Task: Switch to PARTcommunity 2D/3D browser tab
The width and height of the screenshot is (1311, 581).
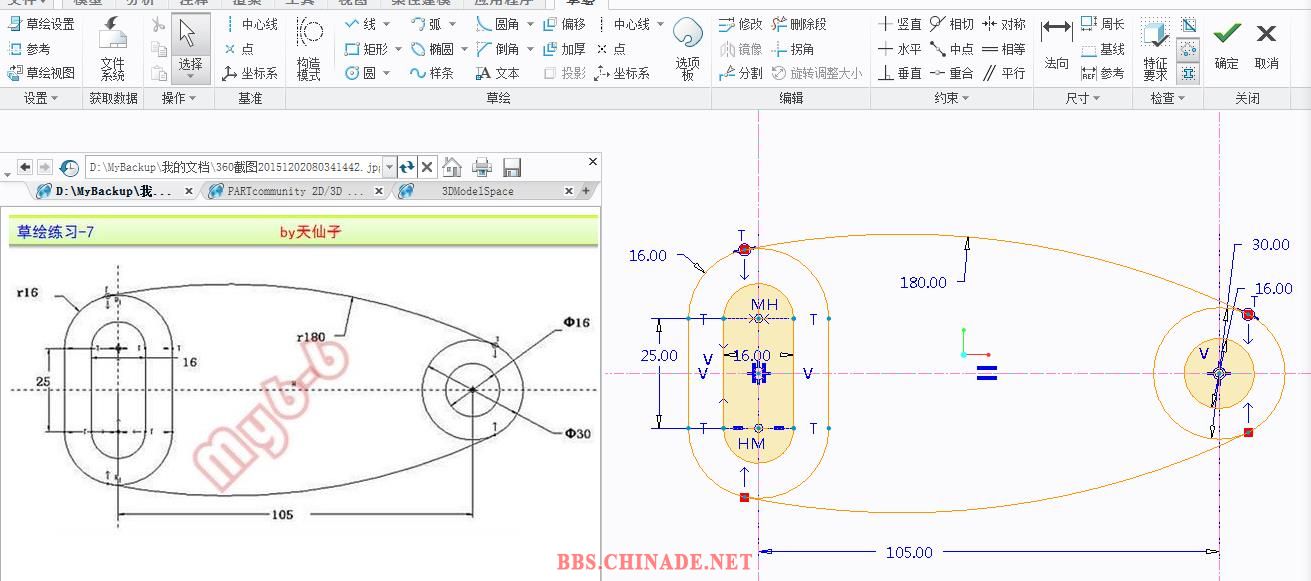Action: [296, 191]
